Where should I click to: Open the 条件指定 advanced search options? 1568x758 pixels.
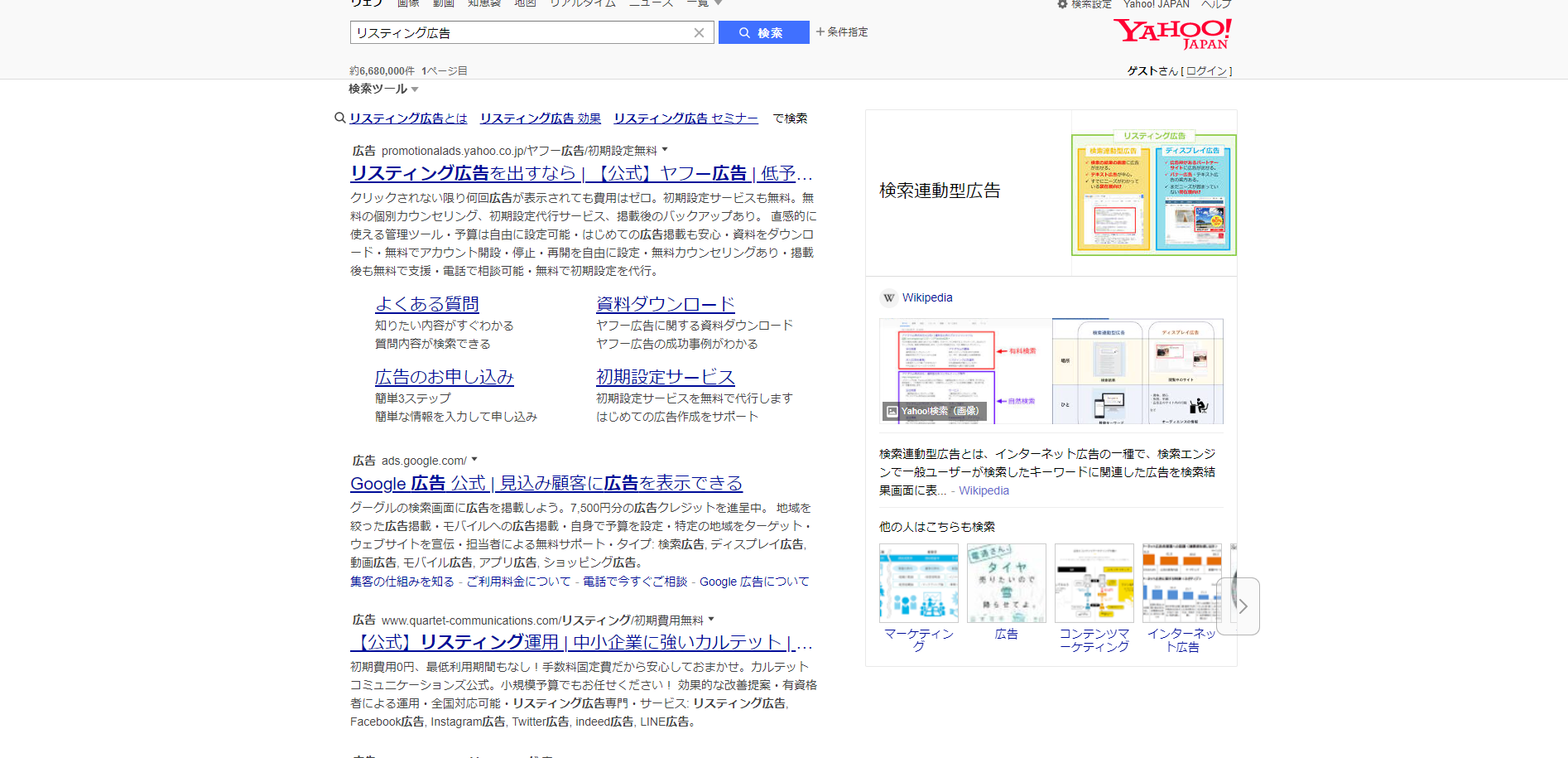point(842,31)
